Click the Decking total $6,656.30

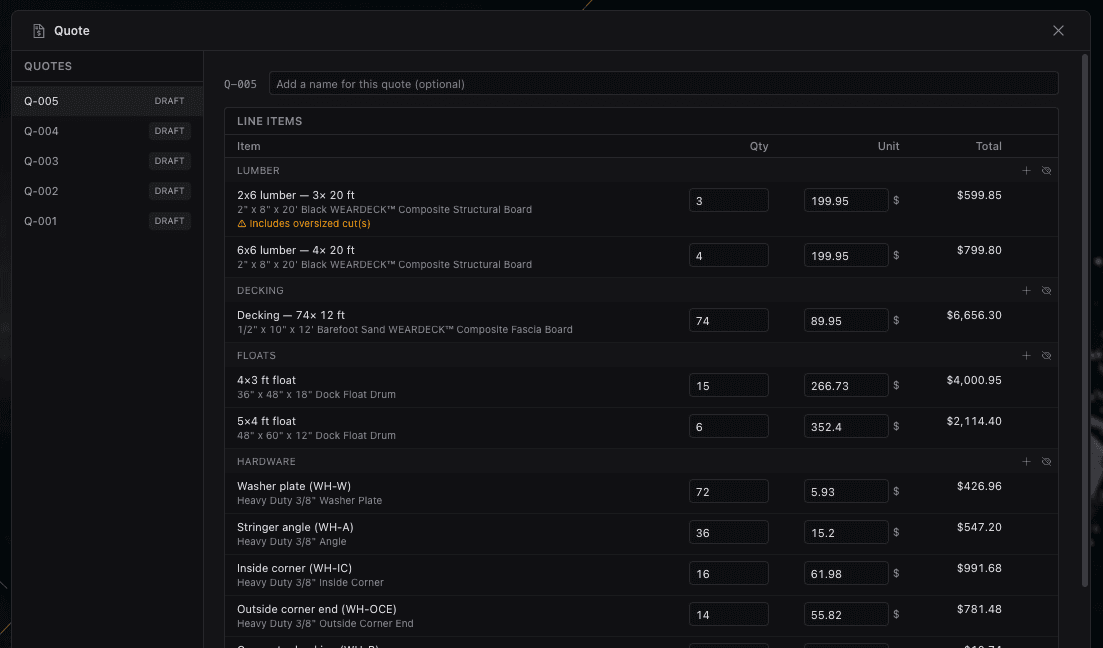974,315
